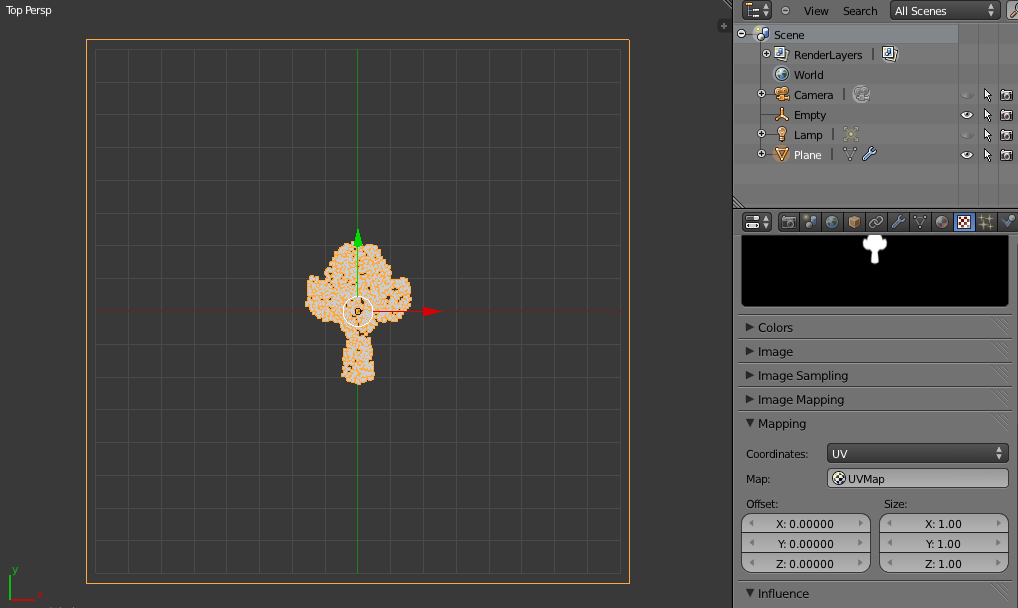Click the lamp data icon beside Lamp
The width and height of the screenshot is (1018, 608).
[850, 134]
